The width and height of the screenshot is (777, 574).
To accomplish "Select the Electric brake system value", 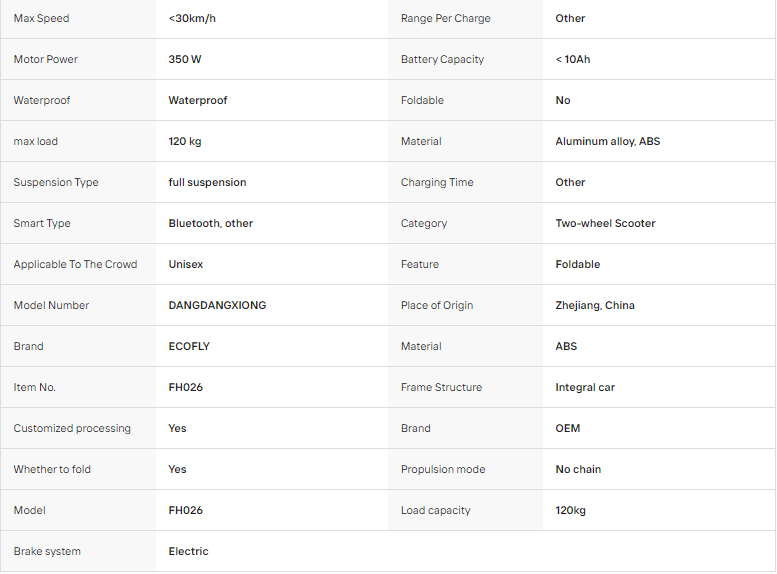I will [188, 552].
